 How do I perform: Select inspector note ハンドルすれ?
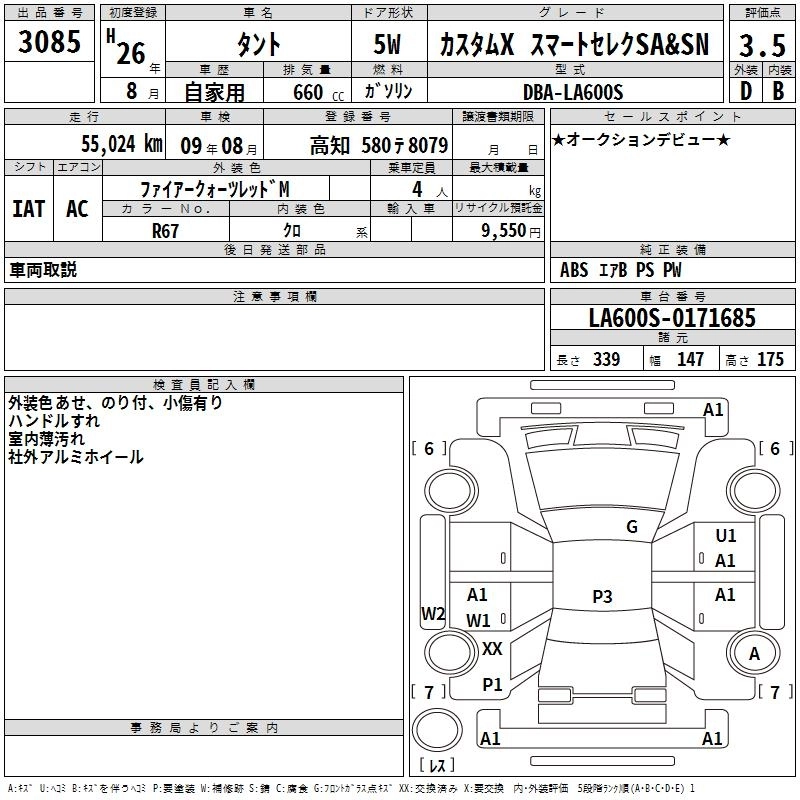(x=54, y=421)
